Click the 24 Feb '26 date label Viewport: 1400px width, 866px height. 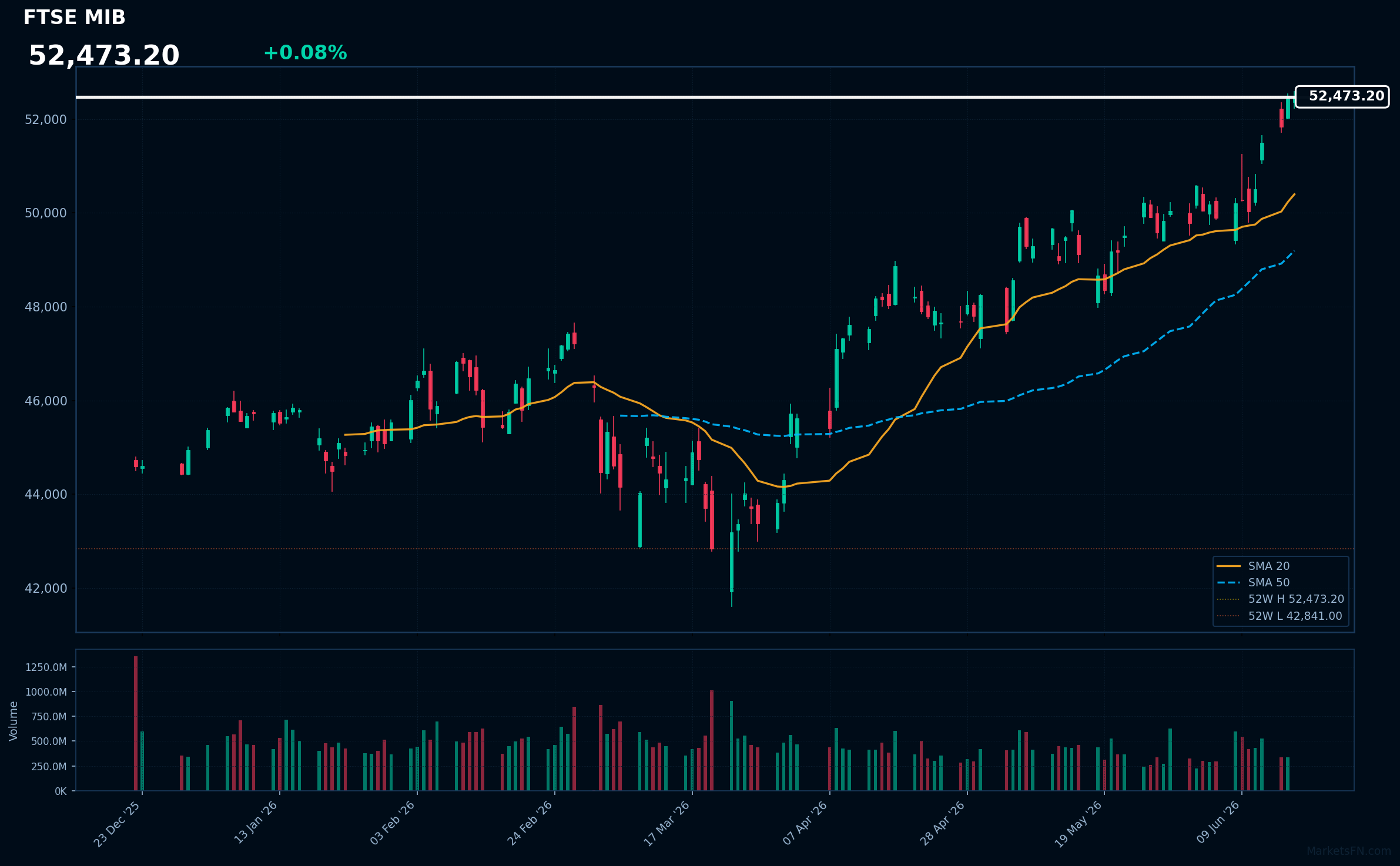[530, 824]
